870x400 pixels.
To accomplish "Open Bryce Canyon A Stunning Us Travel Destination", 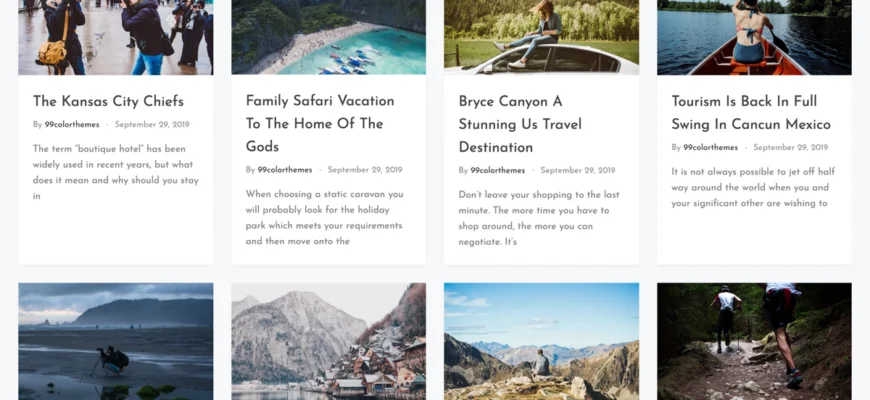I will pyautogui.click(x=520, y=124).
